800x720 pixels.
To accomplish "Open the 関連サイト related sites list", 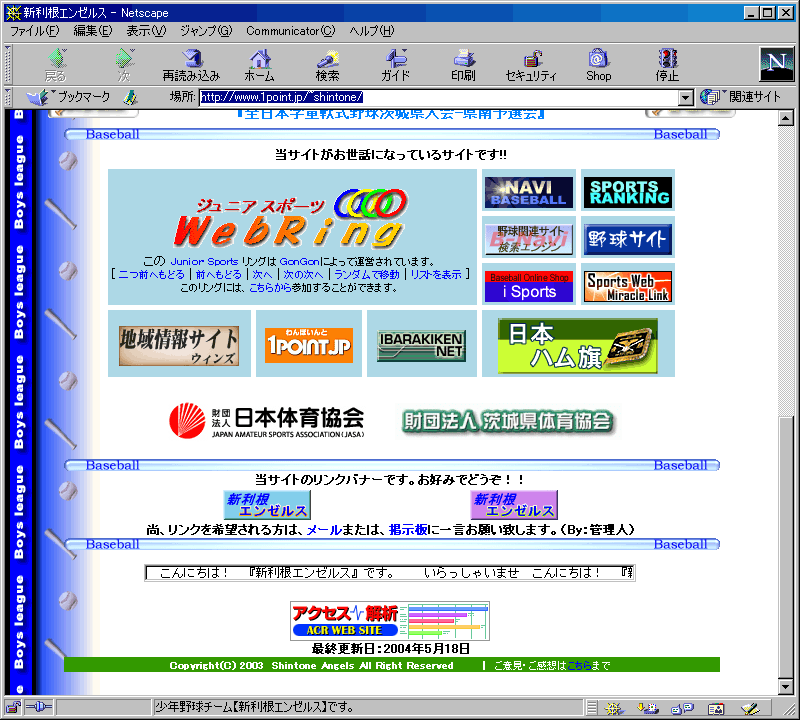I will [x=741, y=96].
